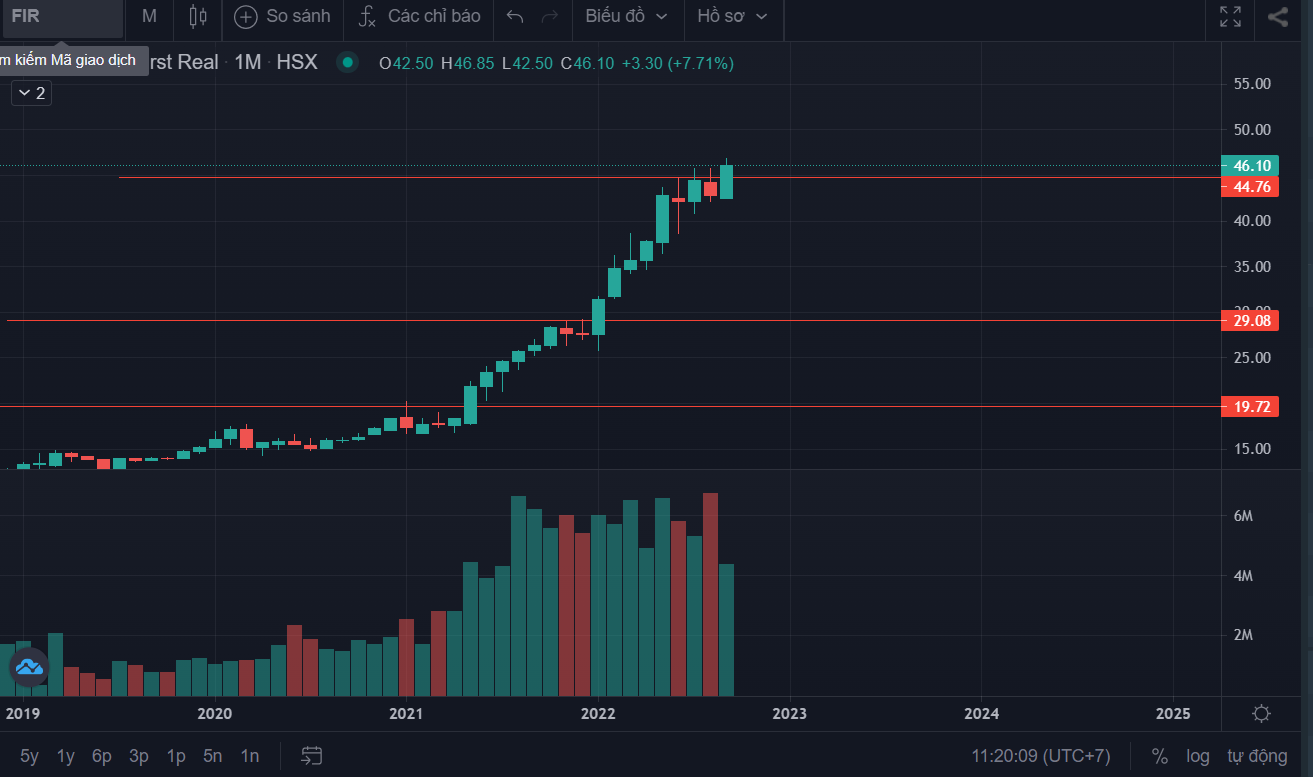
Task: Click the 46.10 current price label
Action: (1251, 166)
